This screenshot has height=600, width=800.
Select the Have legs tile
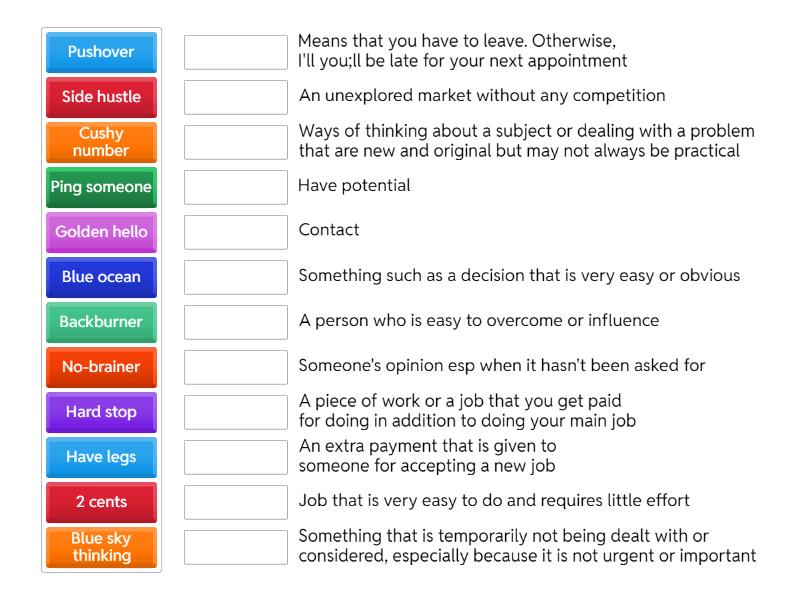[100, 457]
